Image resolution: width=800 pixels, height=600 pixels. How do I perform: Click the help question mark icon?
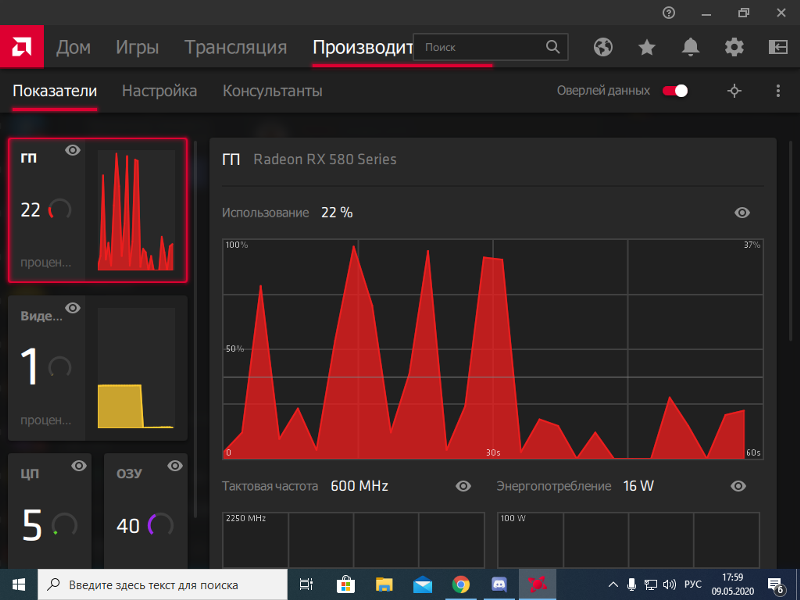pyautogui.click(x=669, y=13)
